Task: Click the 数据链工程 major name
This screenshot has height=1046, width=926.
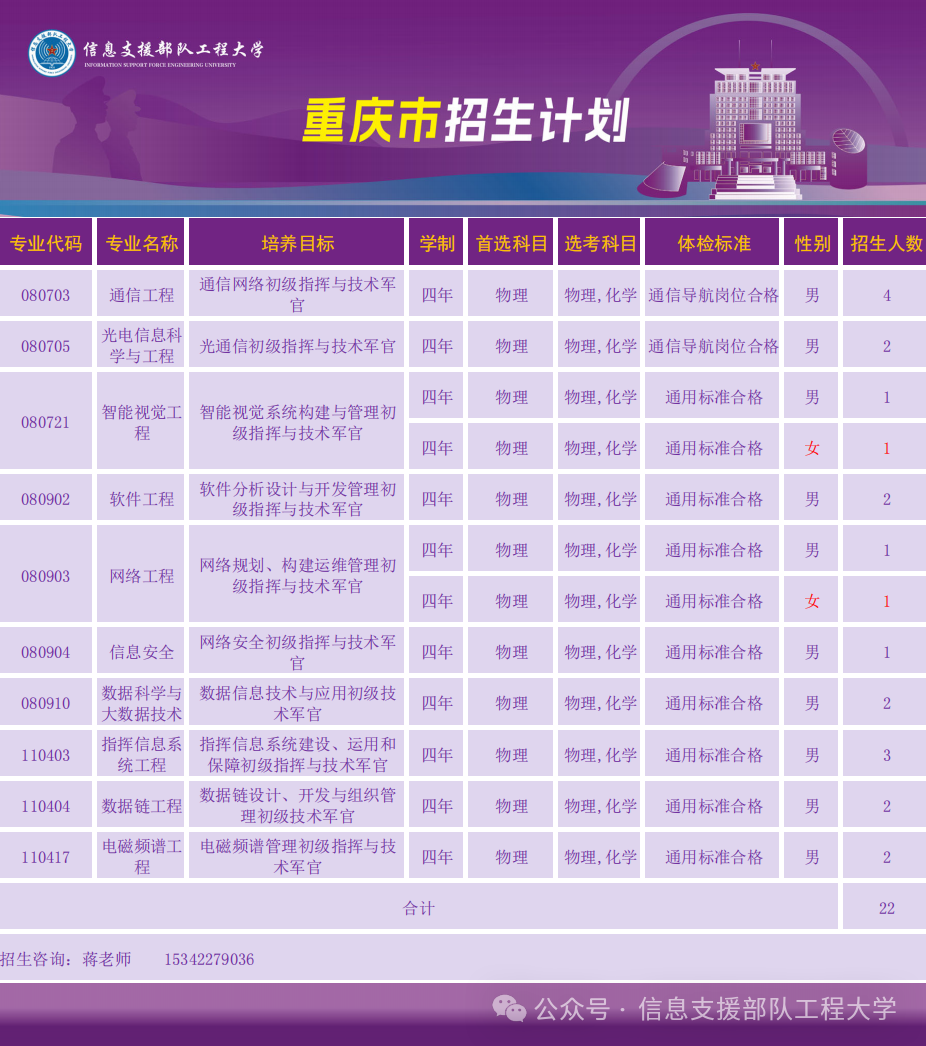Action: [141, 806]
